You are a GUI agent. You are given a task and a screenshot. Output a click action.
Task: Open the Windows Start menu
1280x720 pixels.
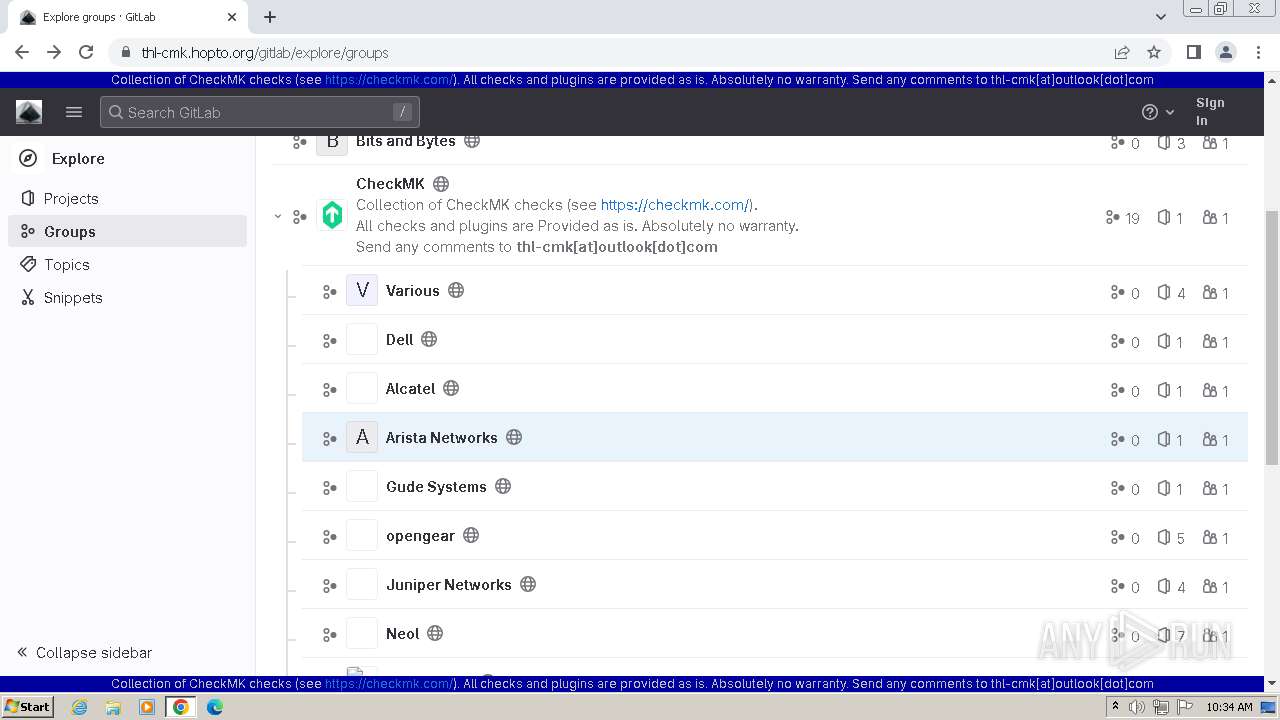[28, 706]
